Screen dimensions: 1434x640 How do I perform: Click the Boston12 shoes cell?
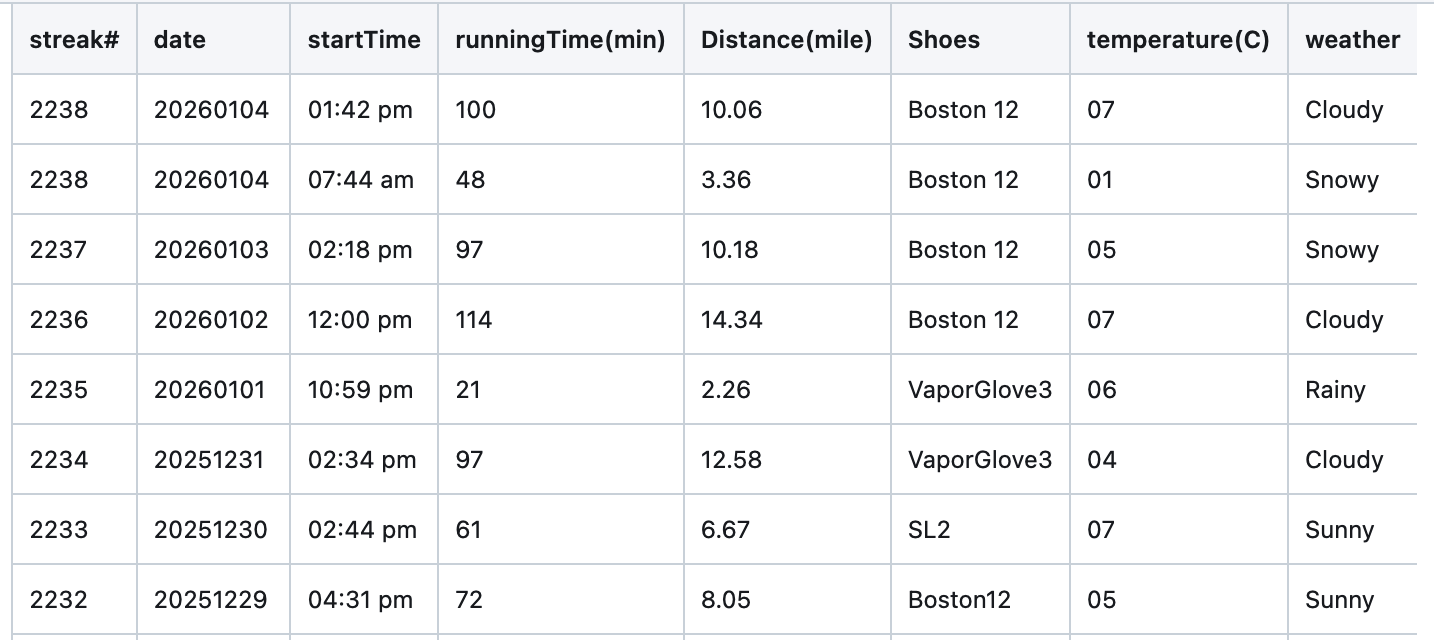coord(959,600)
